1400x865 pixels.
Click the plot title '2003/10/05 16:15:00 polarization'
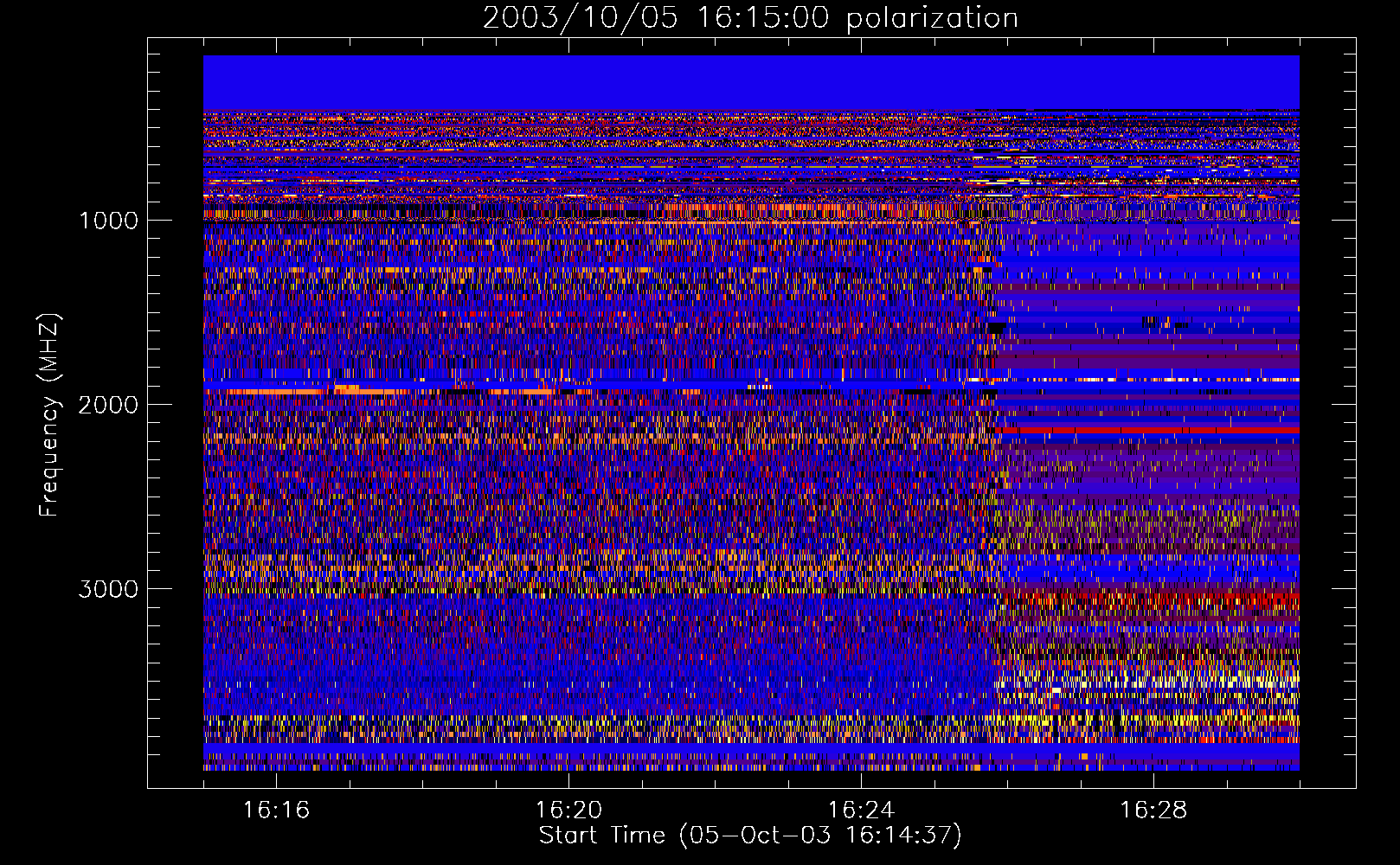750,18
